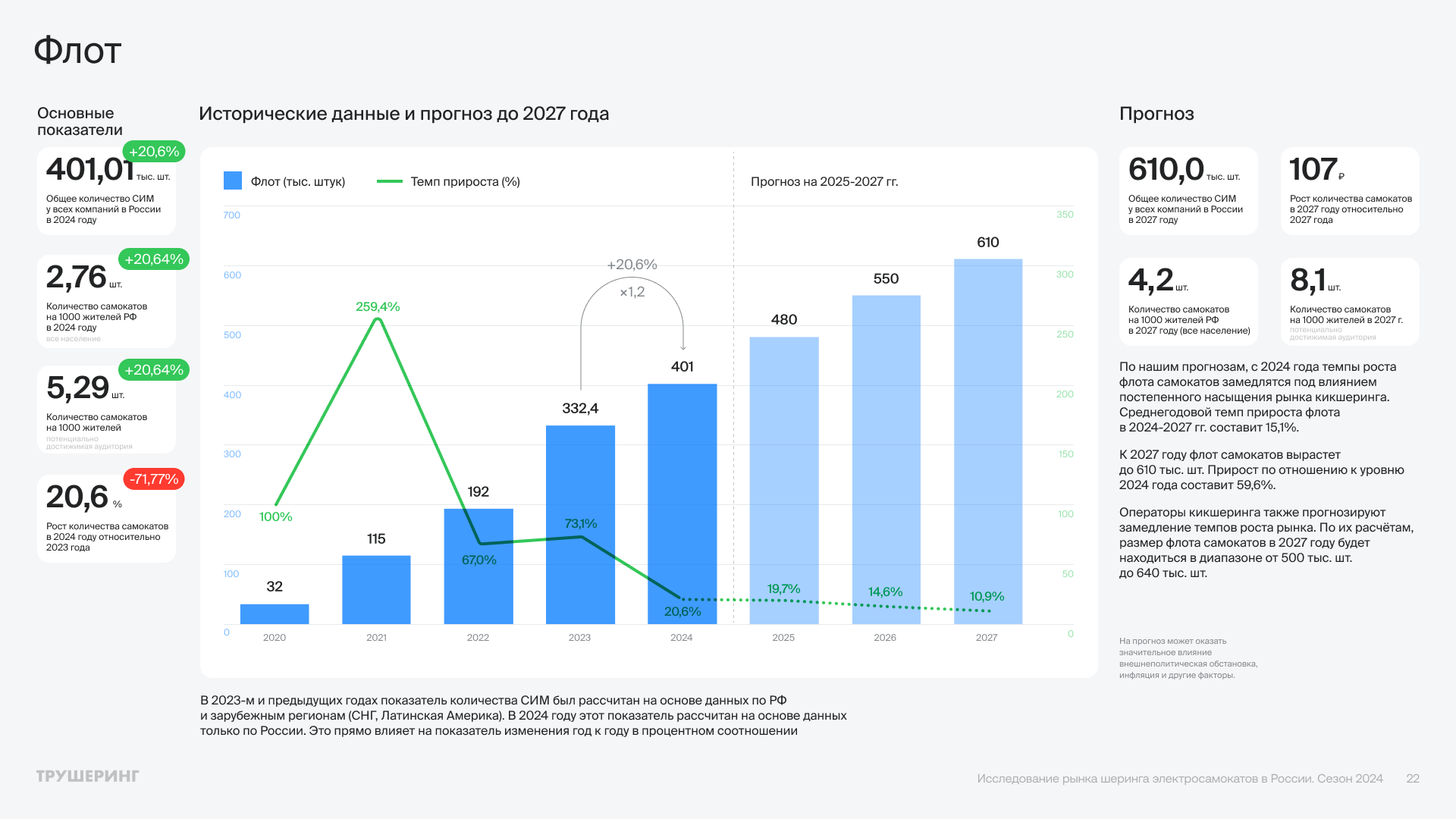This screenshot has width=1456, height=819.
Task: Click the 8,1 scooters per 1000 card
Action: [x=1350, y=301]
